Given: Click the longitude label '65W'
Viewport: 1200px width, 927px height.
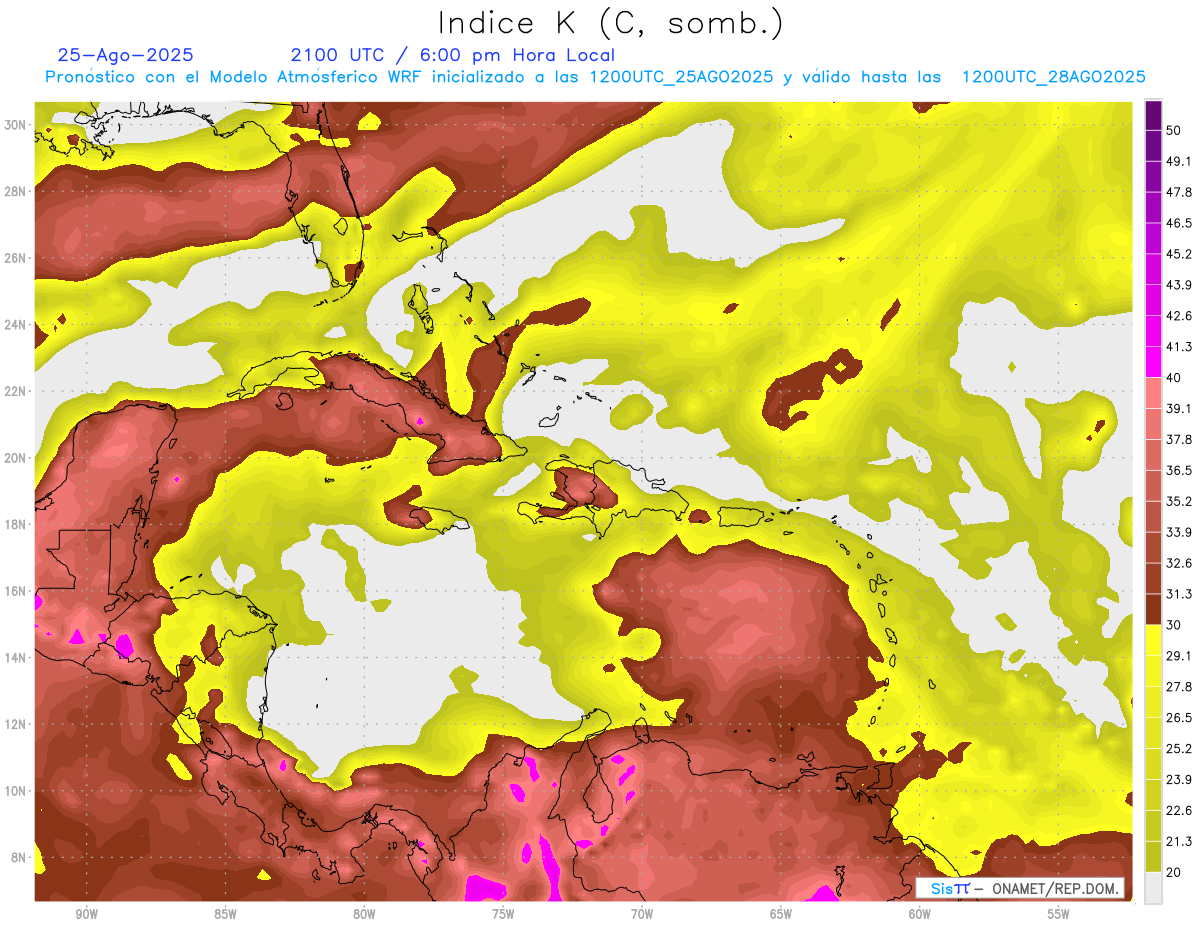Looking at the screenshot, I should pos(781,914).
